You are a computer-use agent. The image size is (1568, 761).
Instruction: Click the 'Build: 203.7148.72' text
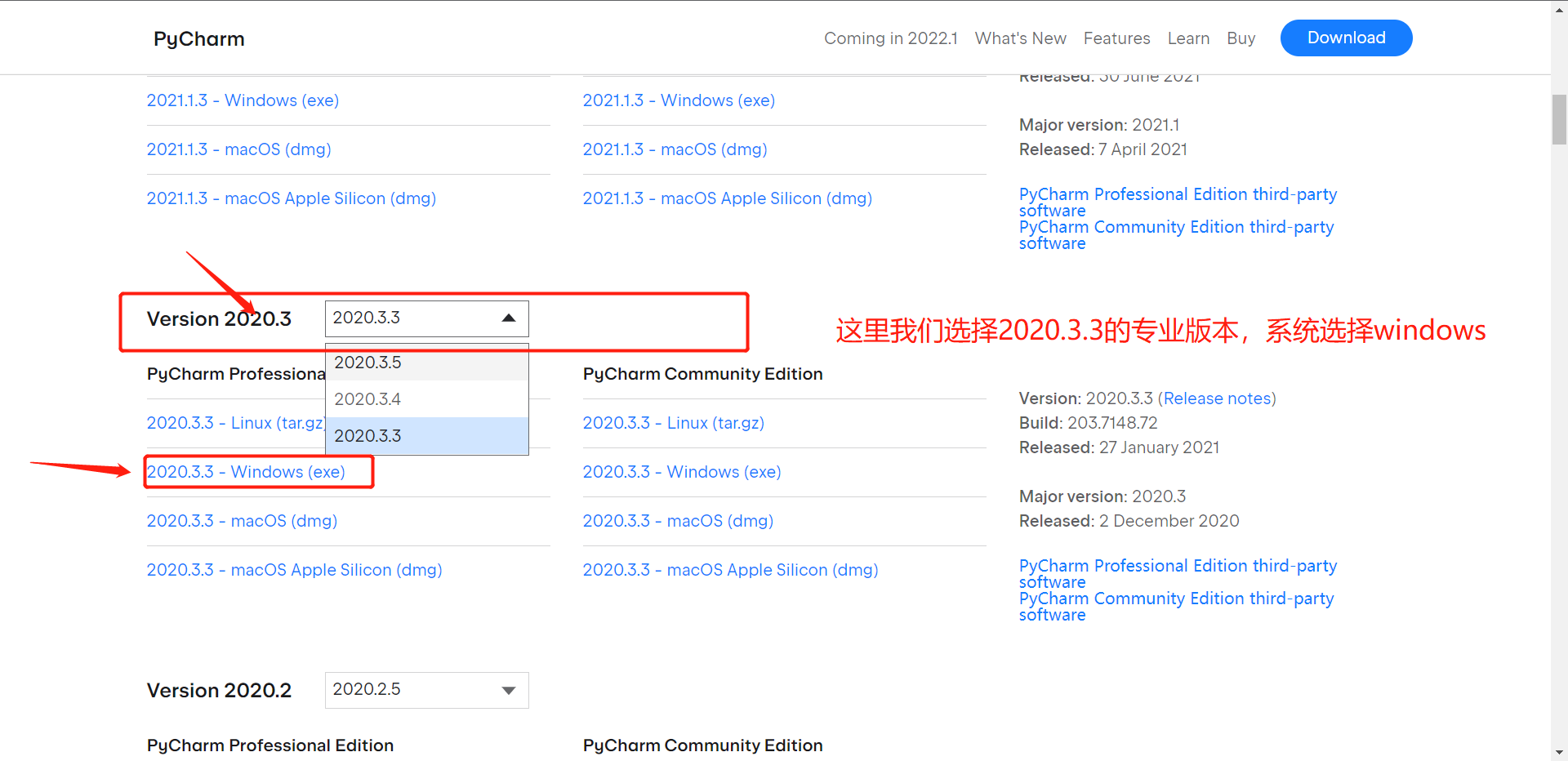pyautogui.click(x=1088, y=423)
